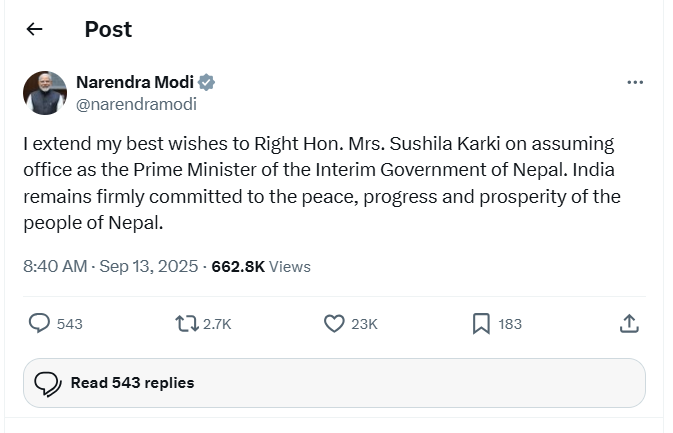The image size is (673, 433).
Task: Click the 23K likes count
Action: click(x=365, y=324)
